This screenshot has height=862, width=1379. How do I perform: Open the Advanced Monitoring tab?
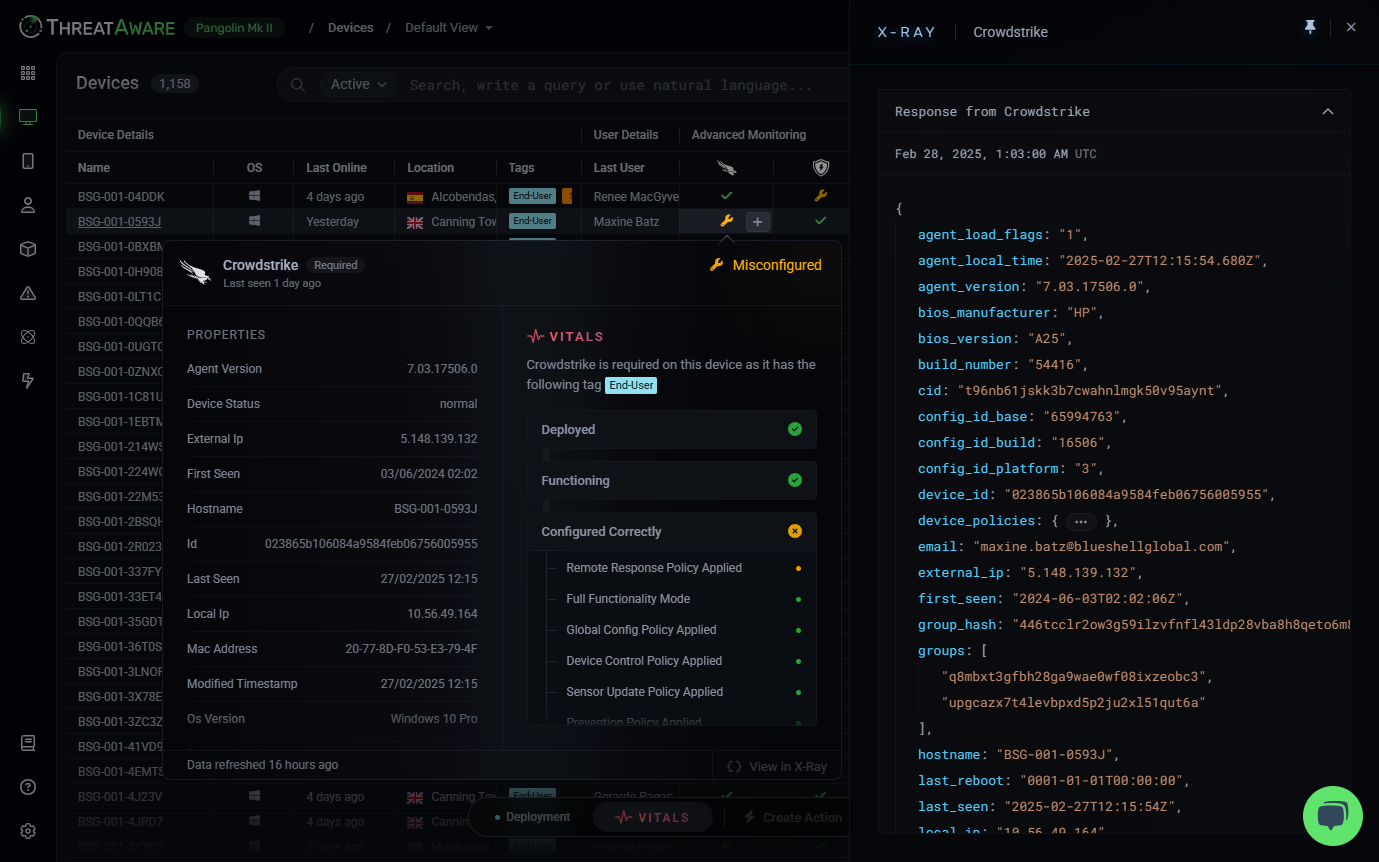point(749,134)
